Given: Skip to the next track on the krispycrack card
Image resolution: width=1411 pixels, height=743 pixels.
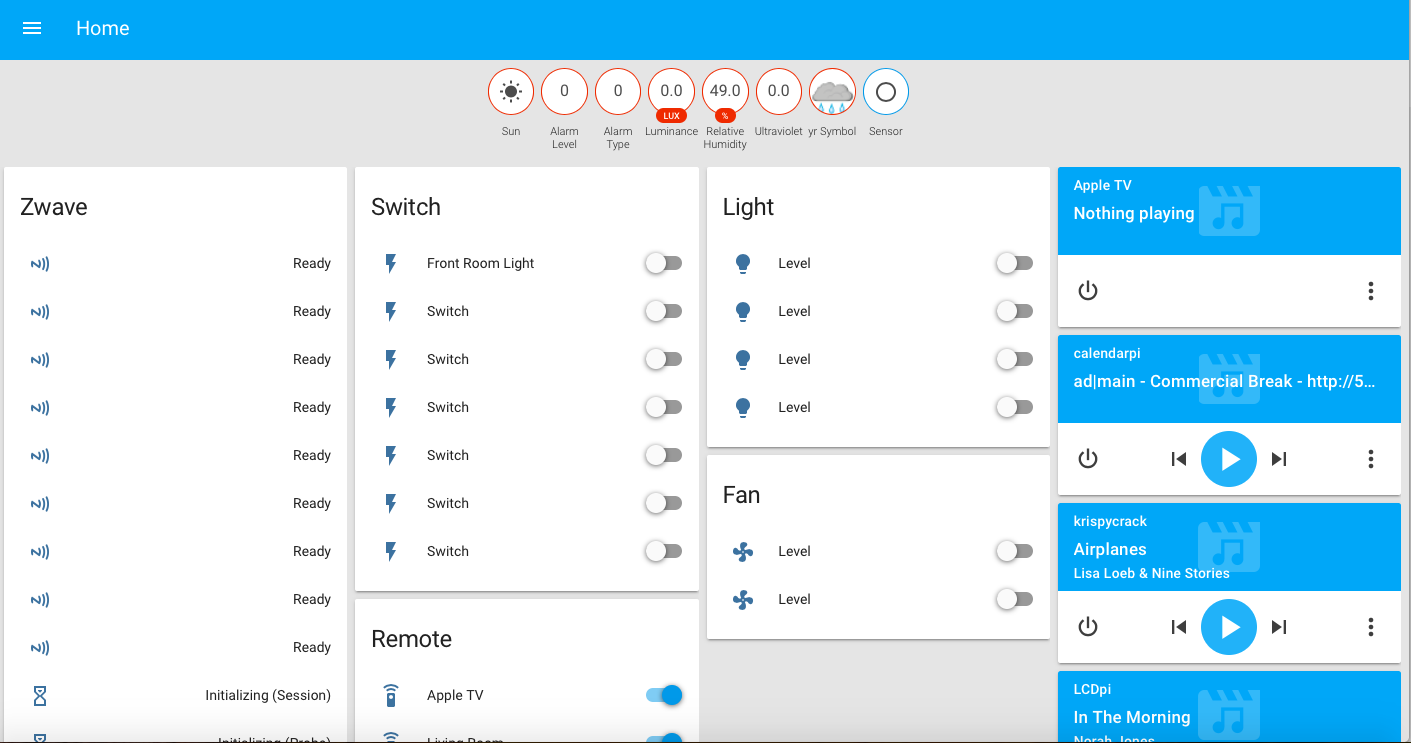Looking at the screenshot, I should 1278,627.
